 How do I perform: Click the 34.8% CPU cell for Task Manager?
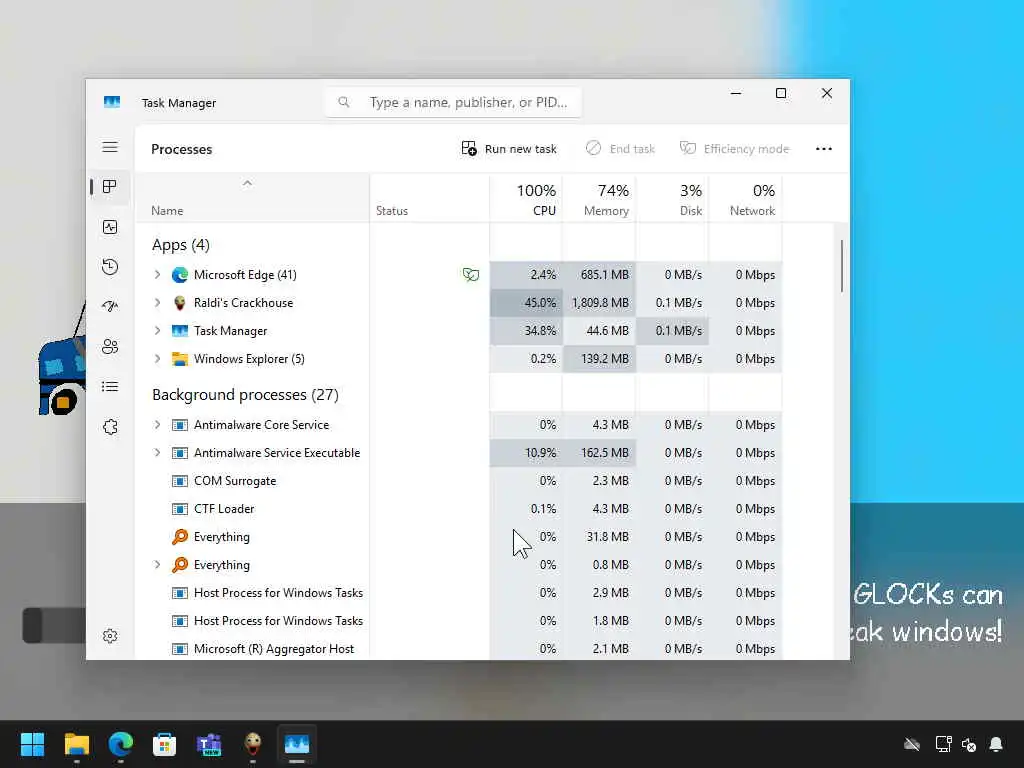[526, 331]
